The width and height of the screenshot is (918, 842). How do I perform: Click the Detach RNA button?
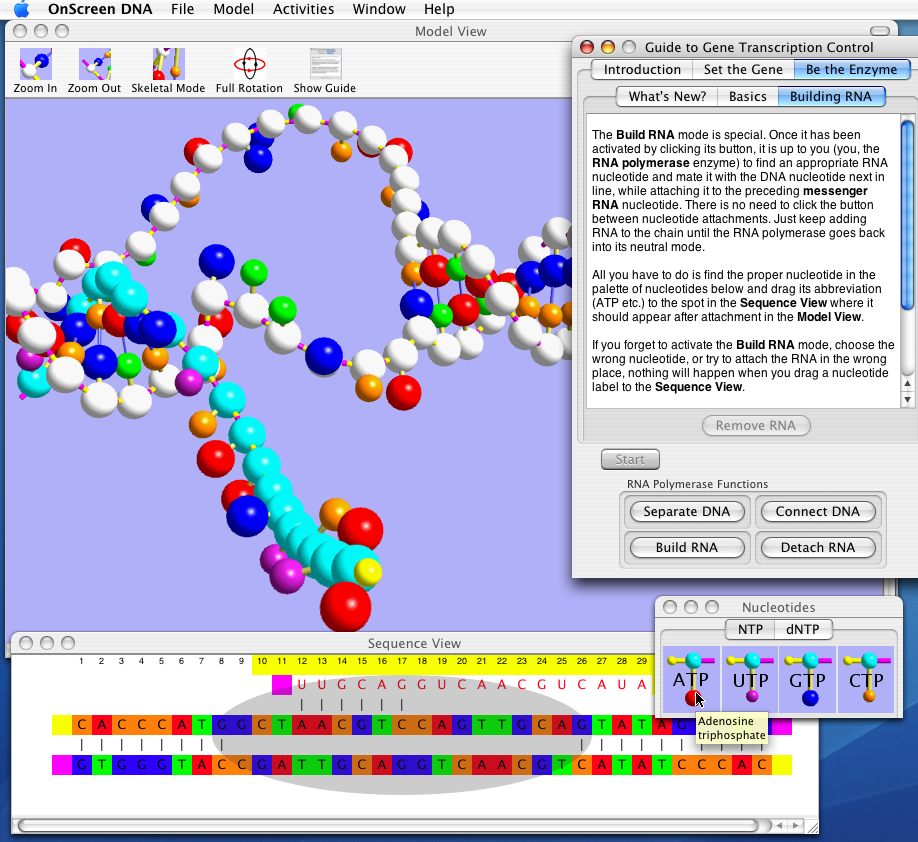818,547
